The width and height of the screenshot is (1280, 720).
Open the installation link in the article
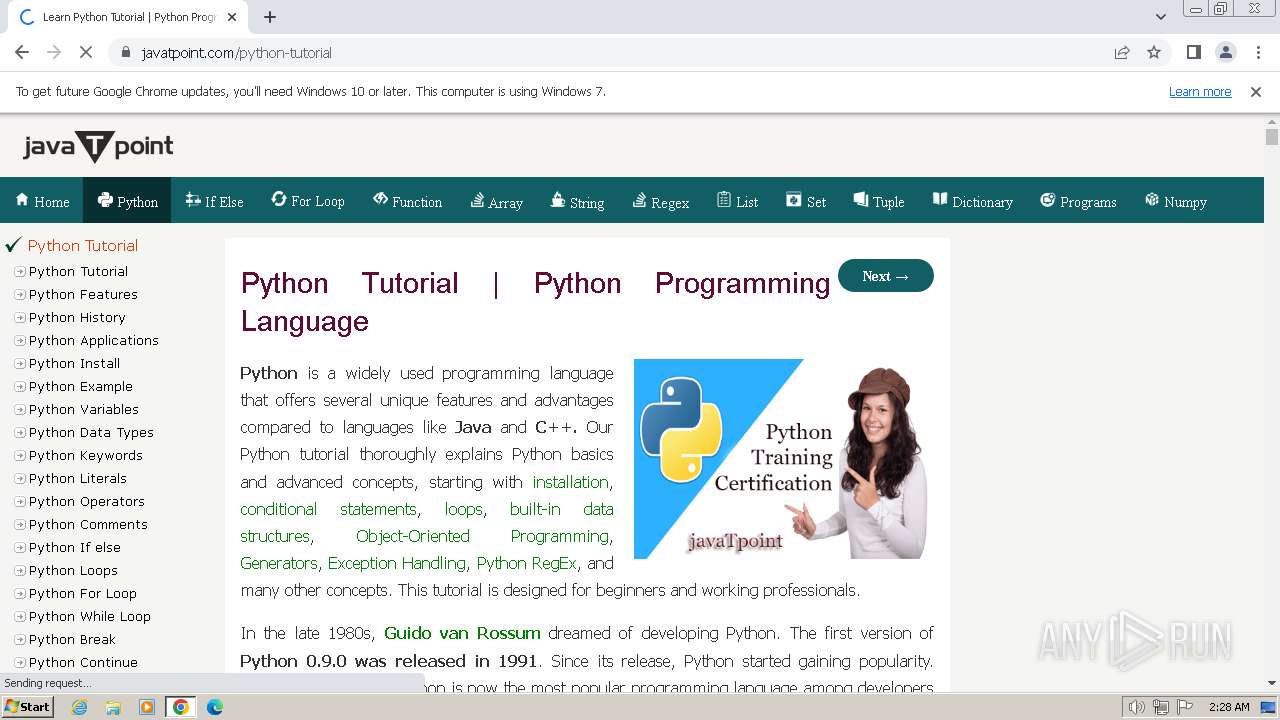coord(571,482)
